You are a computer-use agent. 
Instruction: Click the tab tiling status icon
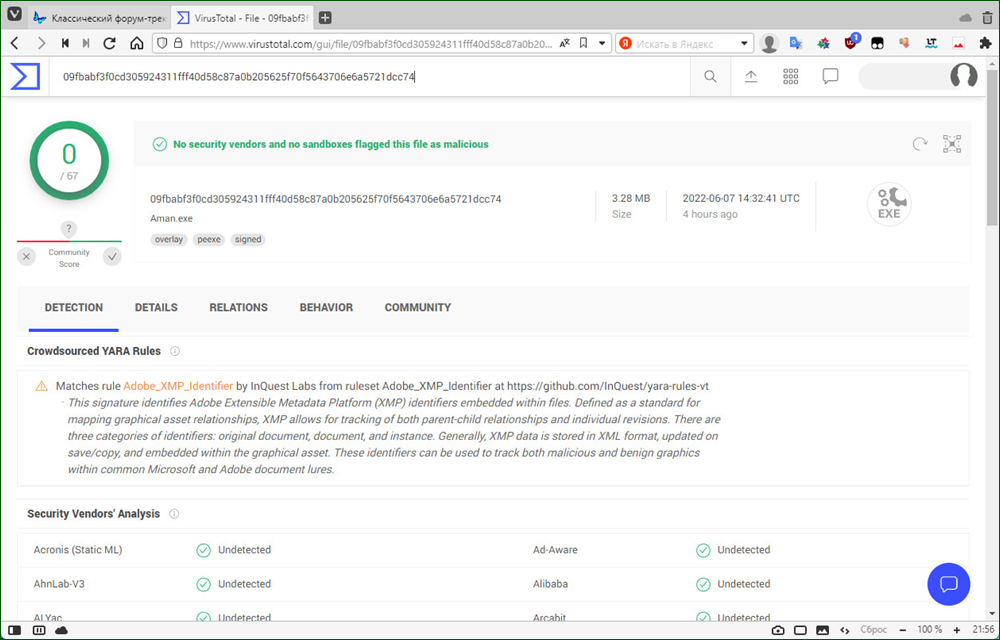(39, 630)
